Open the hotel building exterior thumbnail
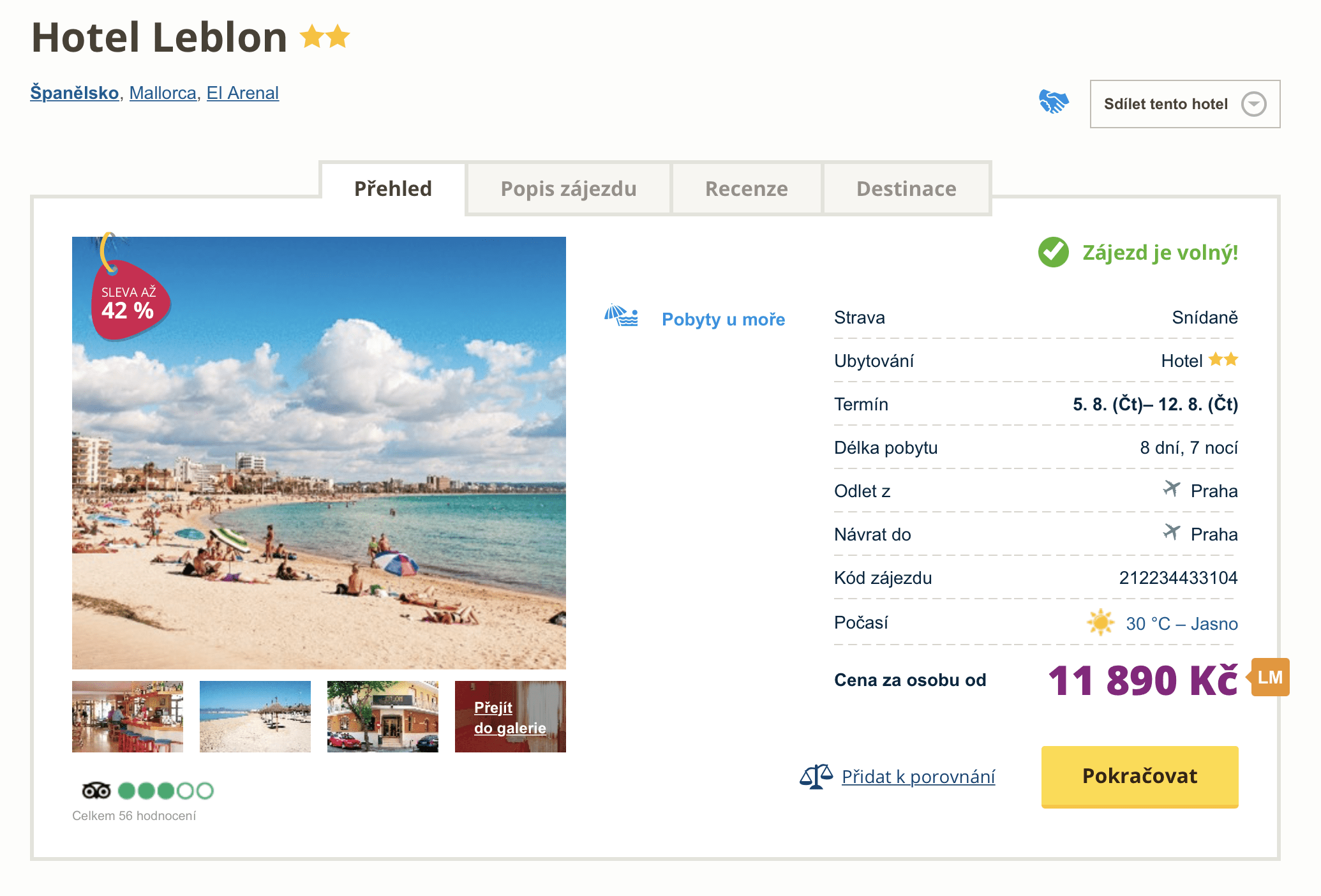The height and width of the screenshot is (896, 1321). pos(382,716)
